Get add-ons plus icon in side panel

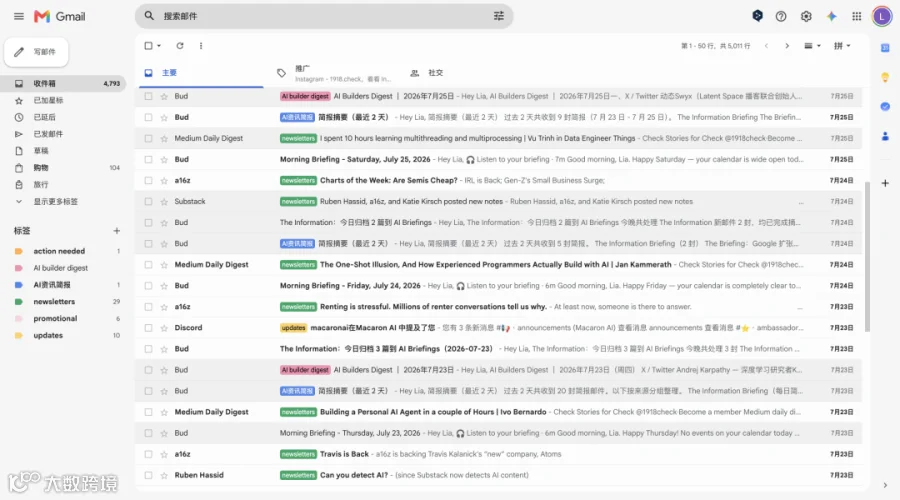[x=885, y=183]
